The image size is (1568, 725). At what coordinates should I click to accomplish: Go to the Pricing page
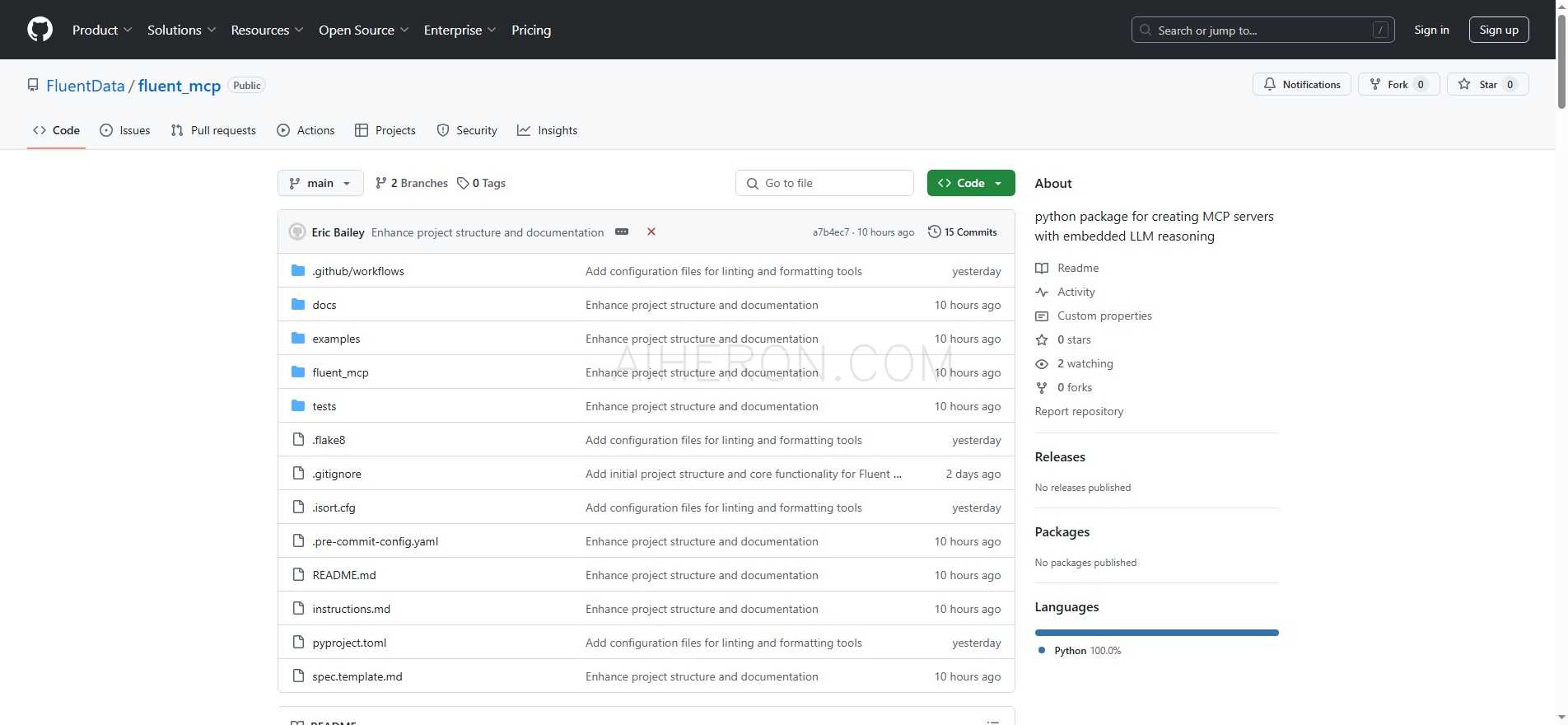pyautogui.click(x=531, y=30)
